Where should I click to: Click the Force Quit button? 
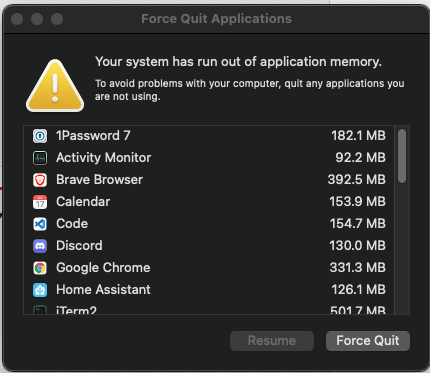point(368,341)
